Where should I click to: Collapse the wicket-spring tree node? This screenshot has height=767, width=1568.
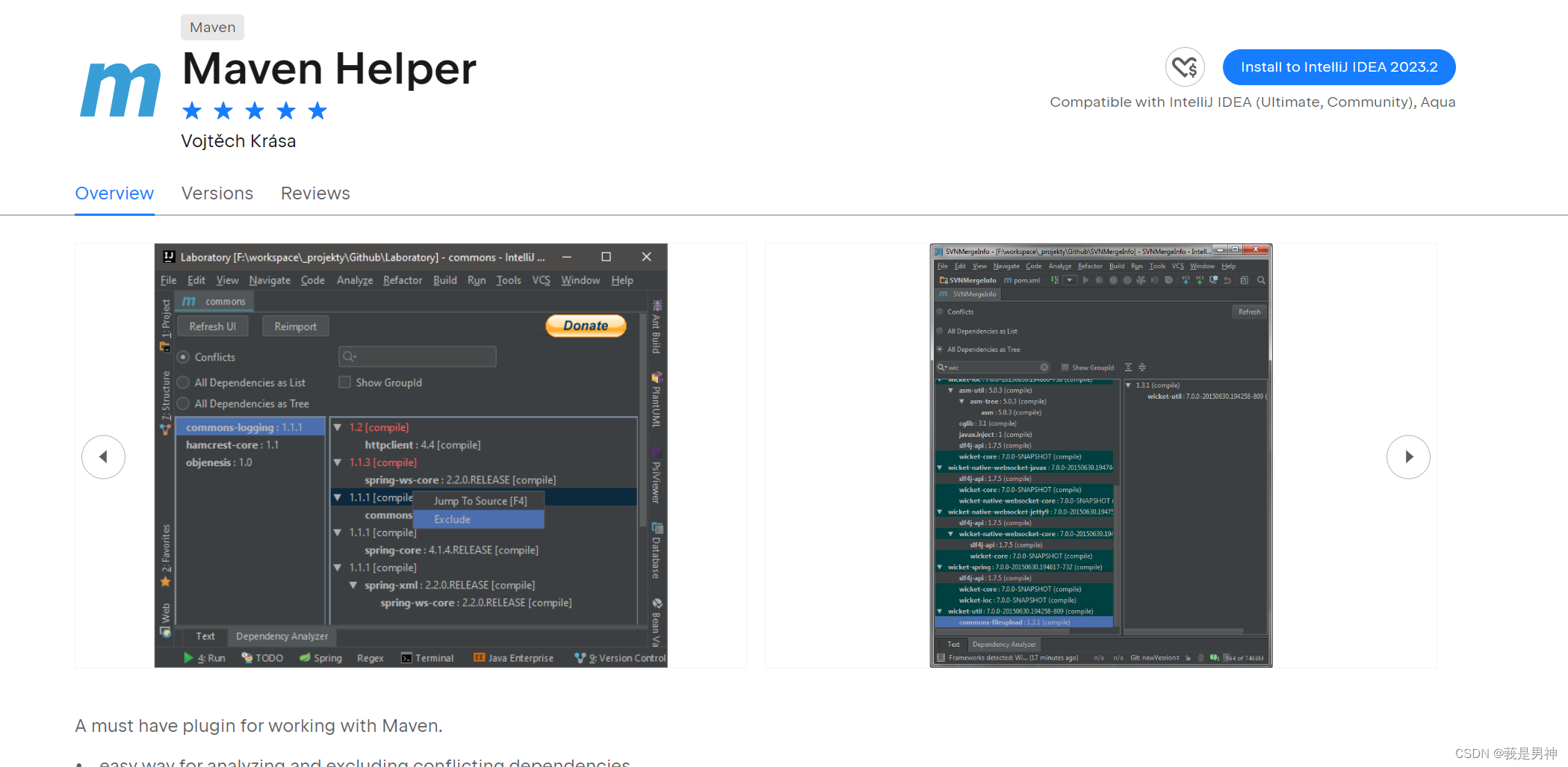(x=940, y=567)
